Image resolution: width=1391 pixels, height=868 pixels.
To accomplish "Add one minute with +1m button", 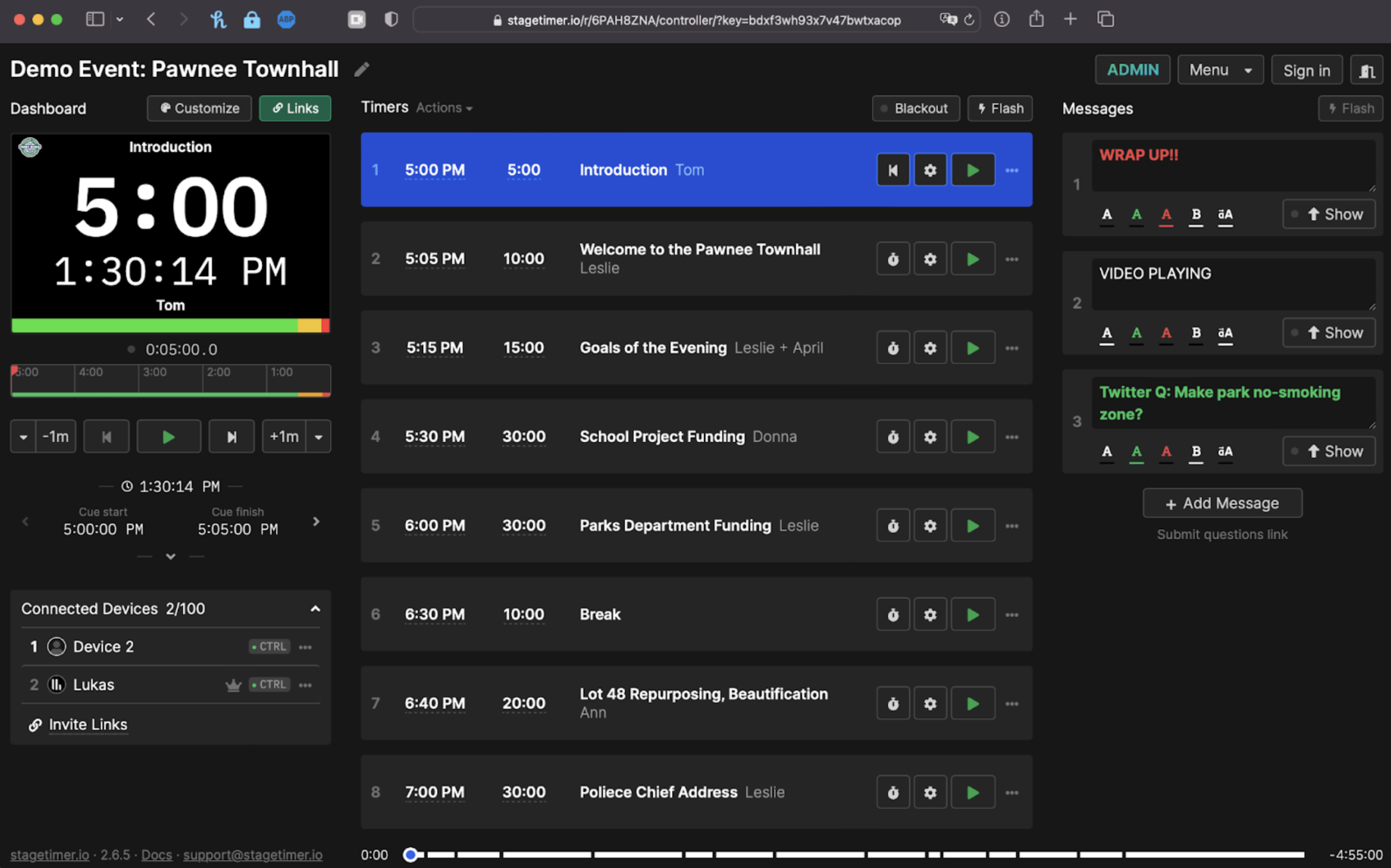I will pos(284,437).
